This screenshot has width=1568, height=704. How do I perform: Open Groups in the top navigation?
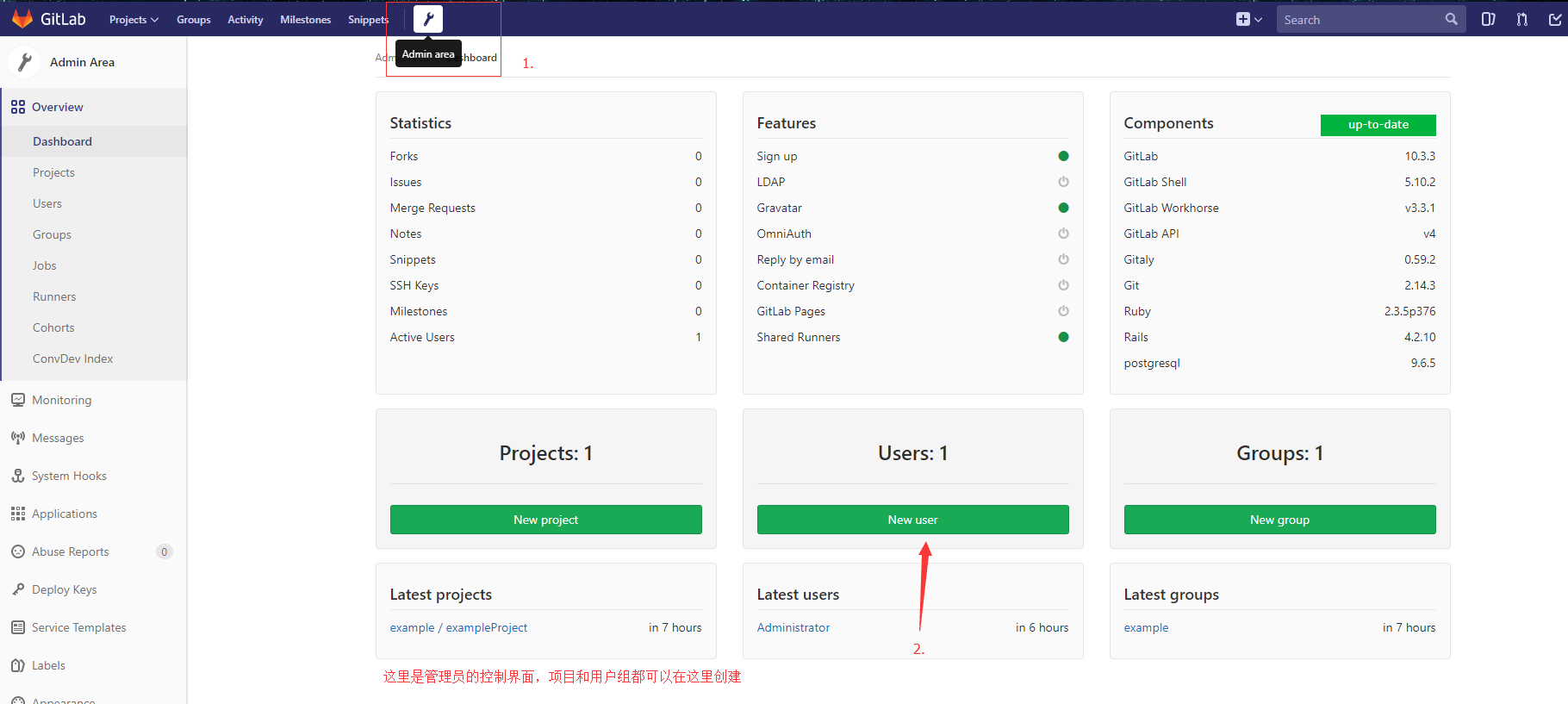194,20
